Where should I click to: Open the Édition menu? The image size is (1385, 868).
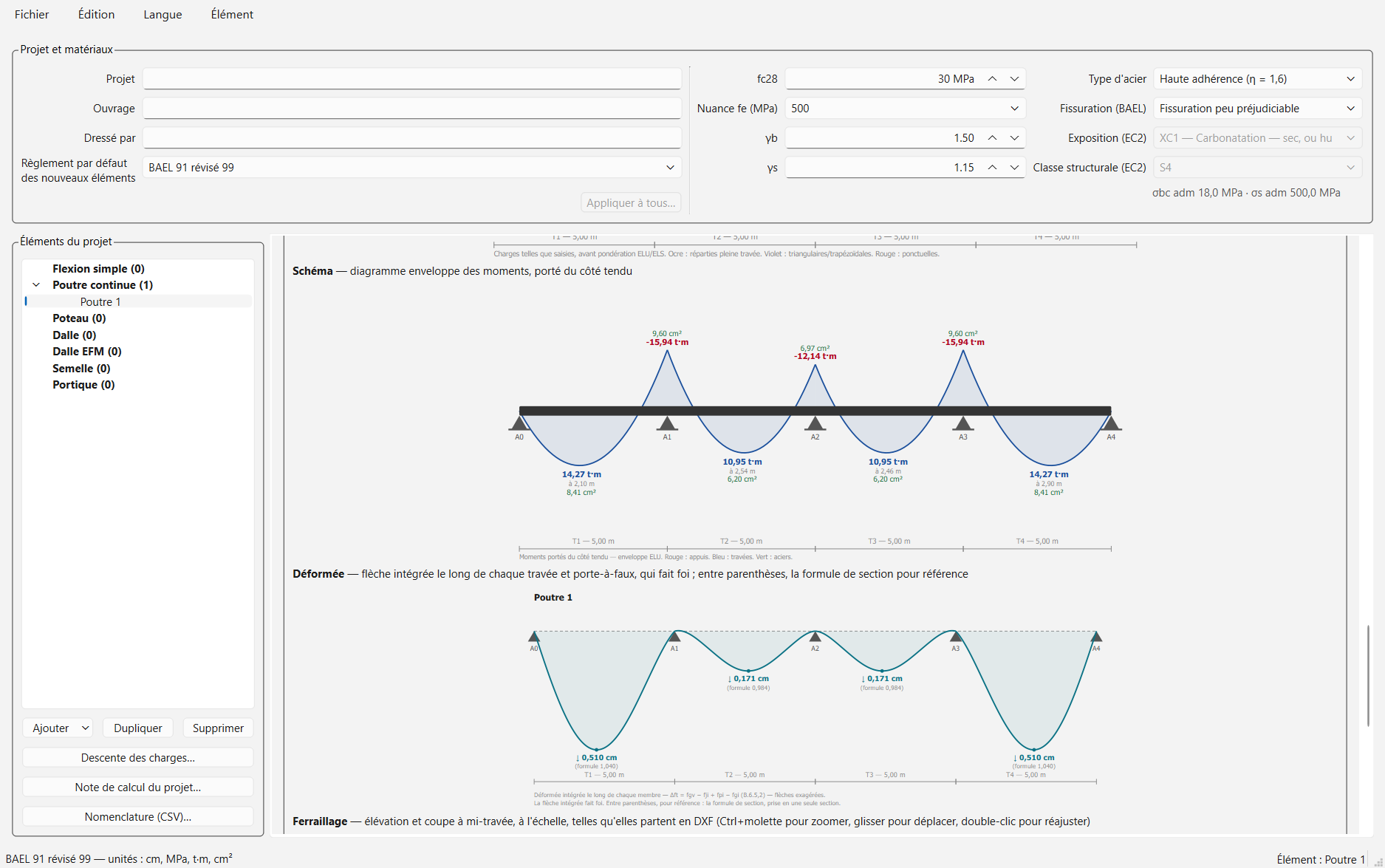[96, 14]
